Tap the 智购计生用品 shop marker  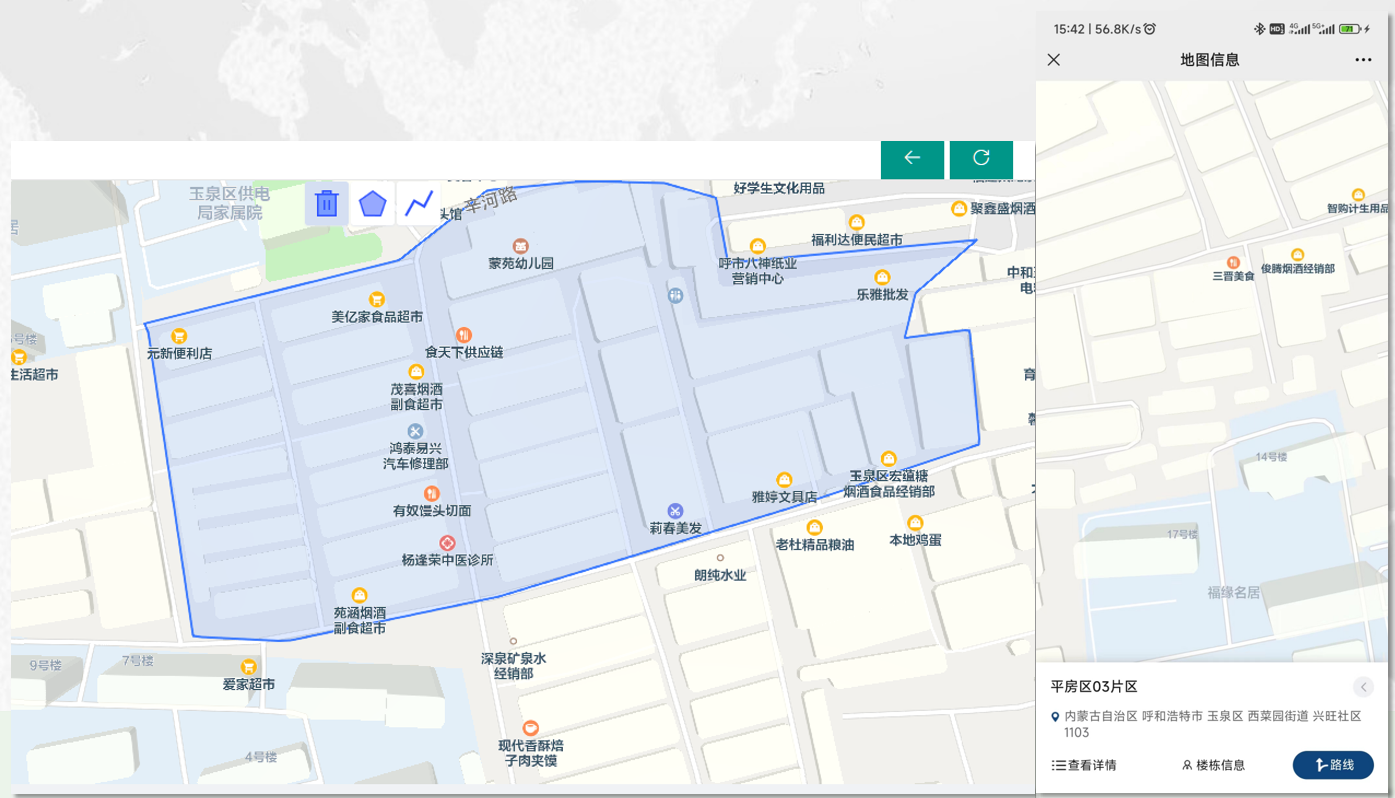click(x=1358, y=195)
